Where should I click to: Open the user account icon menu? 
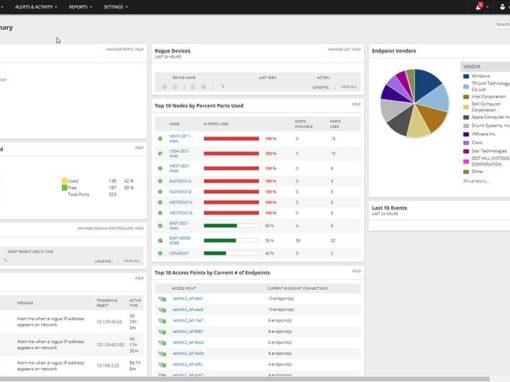tap(502, 7)
